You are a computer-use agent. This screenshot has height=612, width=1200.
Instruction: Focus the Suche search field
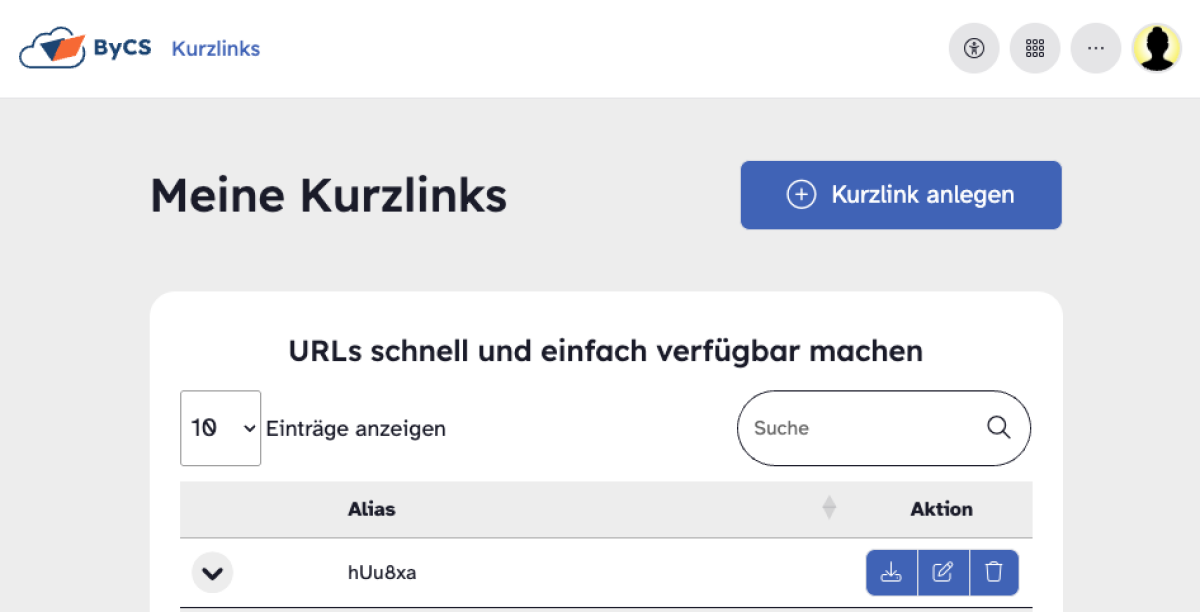860,428
